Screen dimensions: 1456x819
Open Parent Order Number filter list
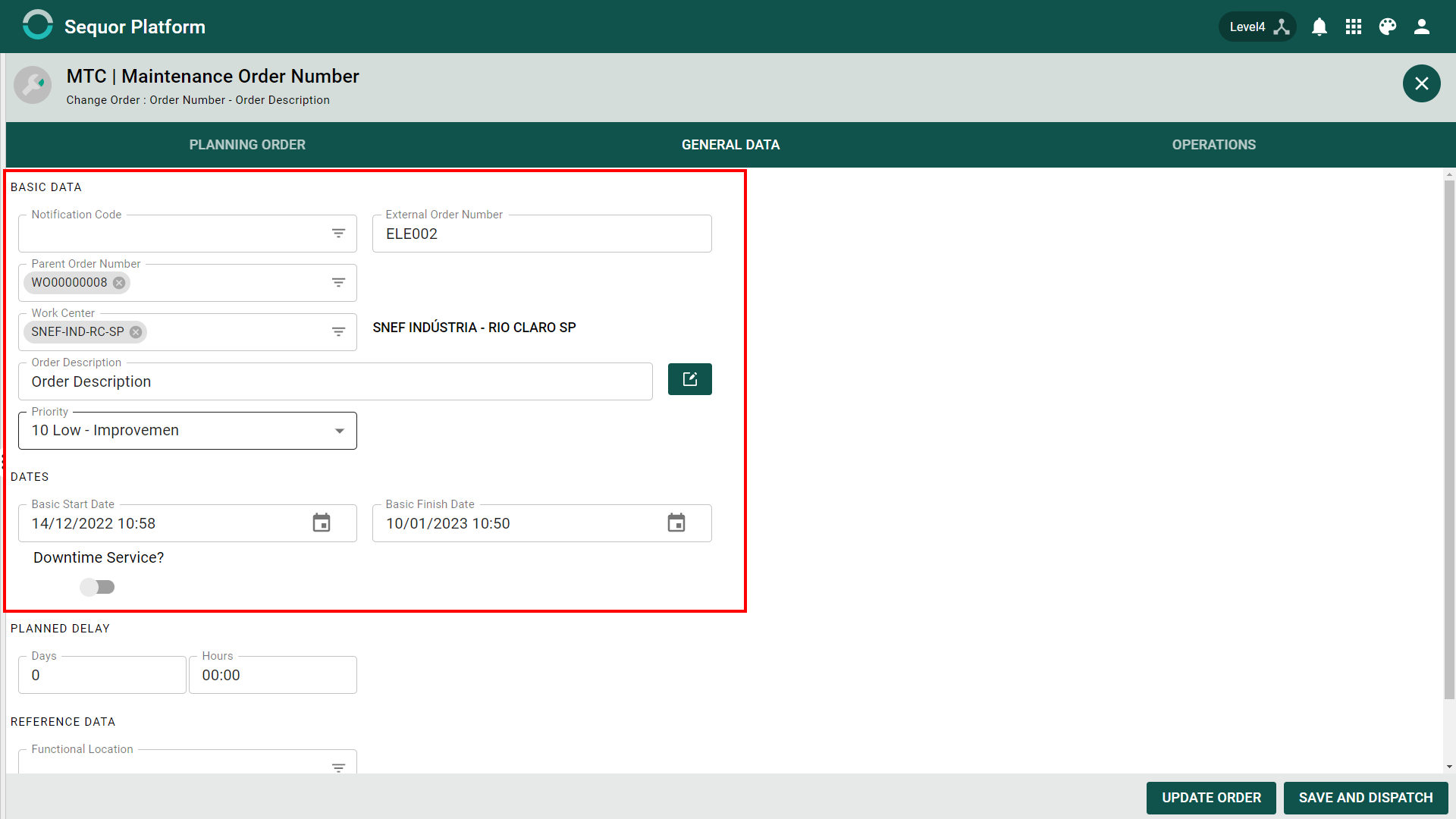(x=338, y=283)
